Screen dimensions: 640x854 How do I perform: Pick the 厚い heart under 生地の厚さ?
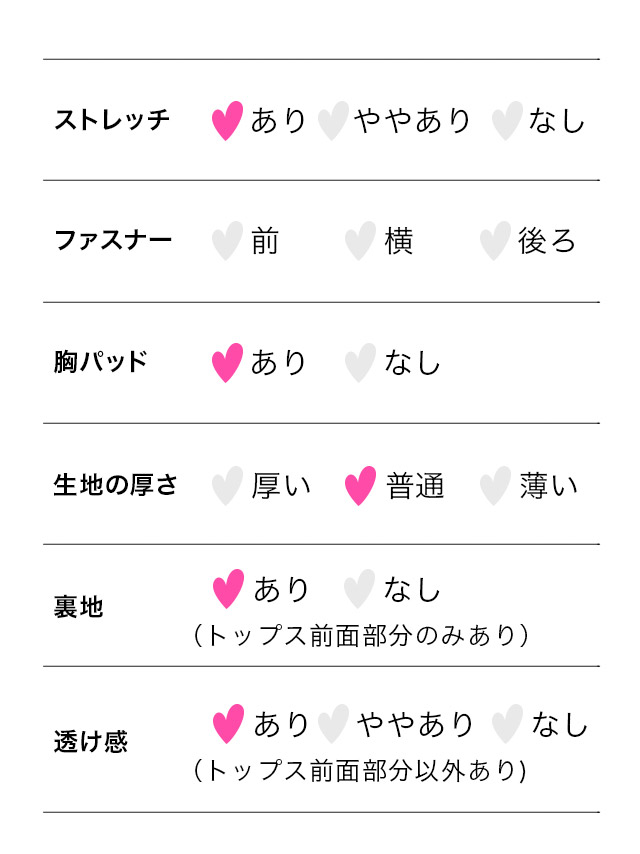click(x=228, y=486)
